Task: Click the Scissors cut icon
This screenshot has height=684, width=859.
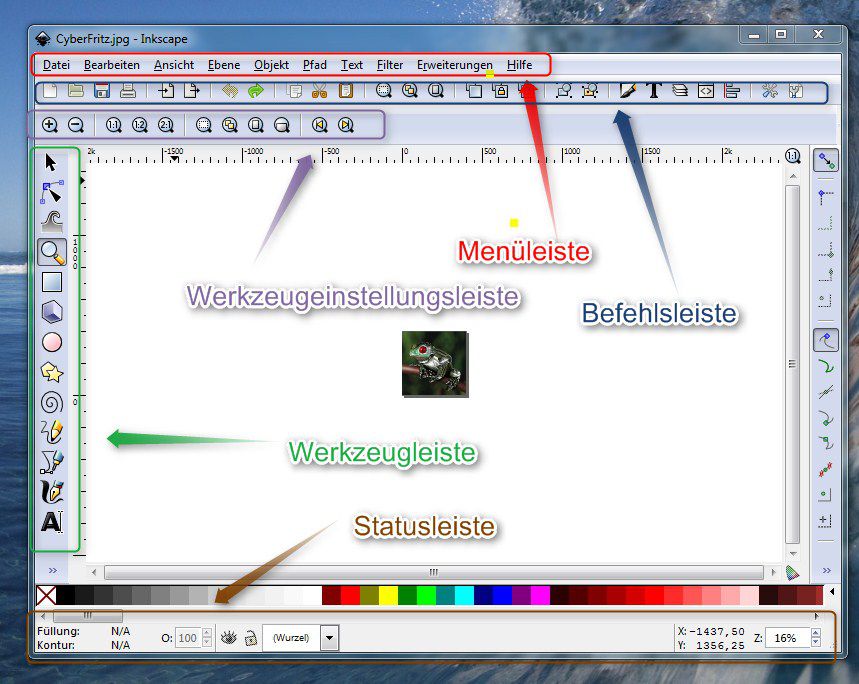Action: point(320,89)
